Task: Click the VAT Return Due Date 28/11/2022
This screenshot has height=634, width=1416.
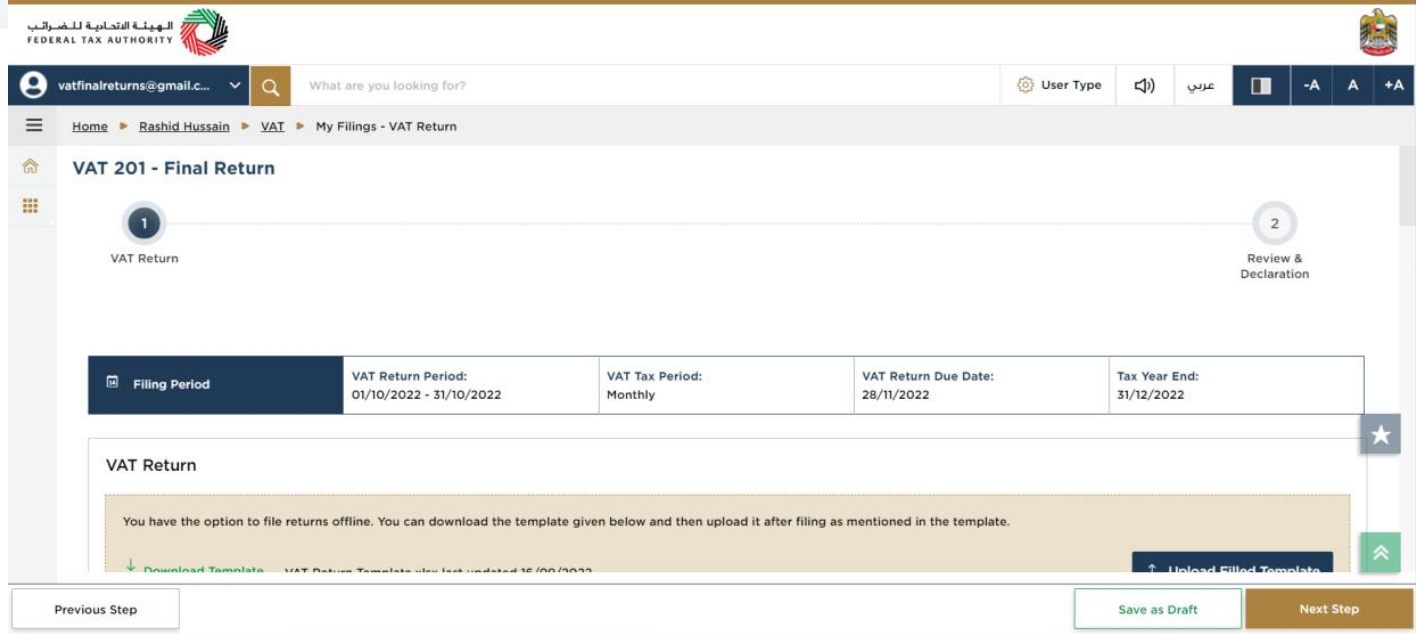Action: tap(896, 395)
